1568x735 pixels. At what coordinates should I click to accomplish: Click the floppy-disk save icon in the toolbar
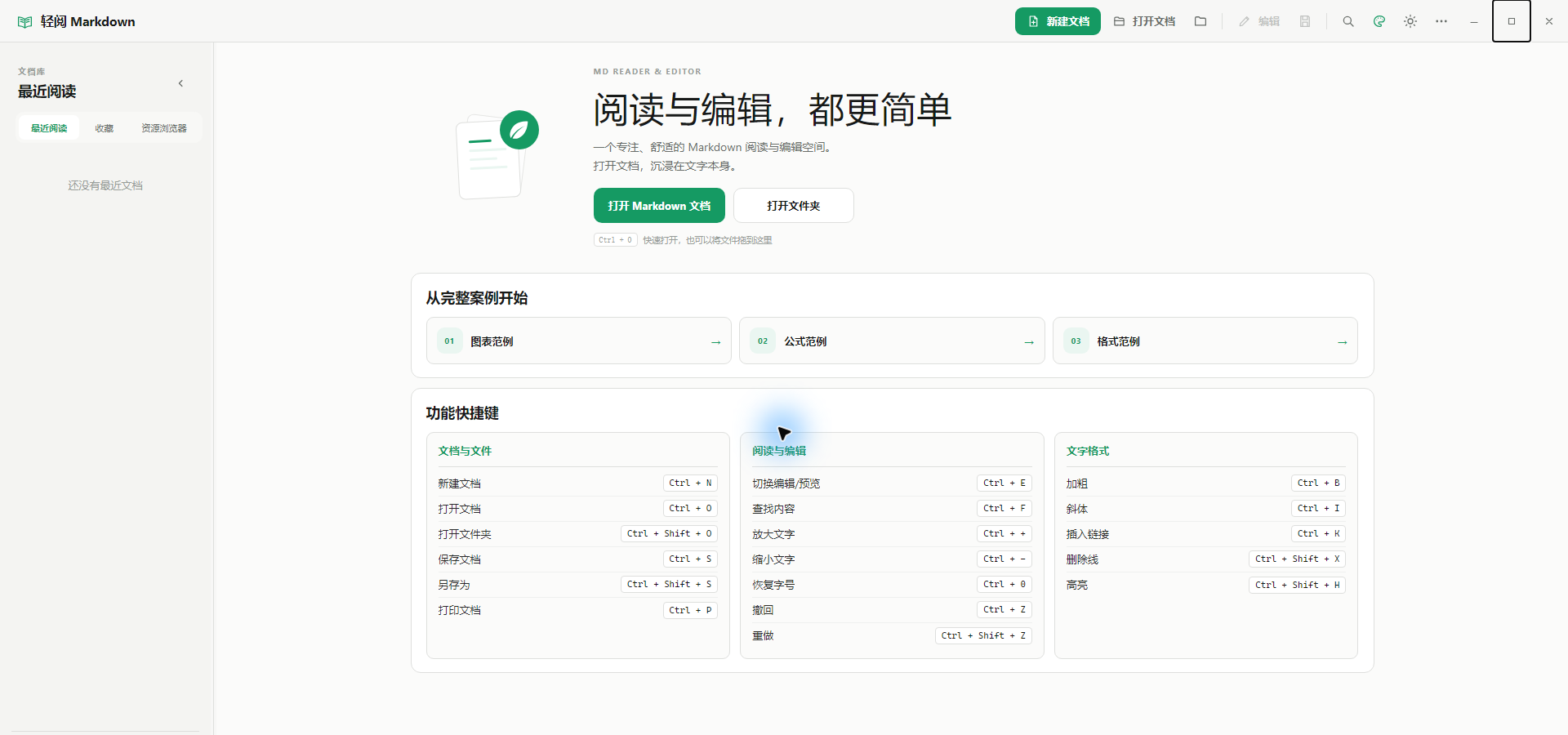pos(1305,21)
